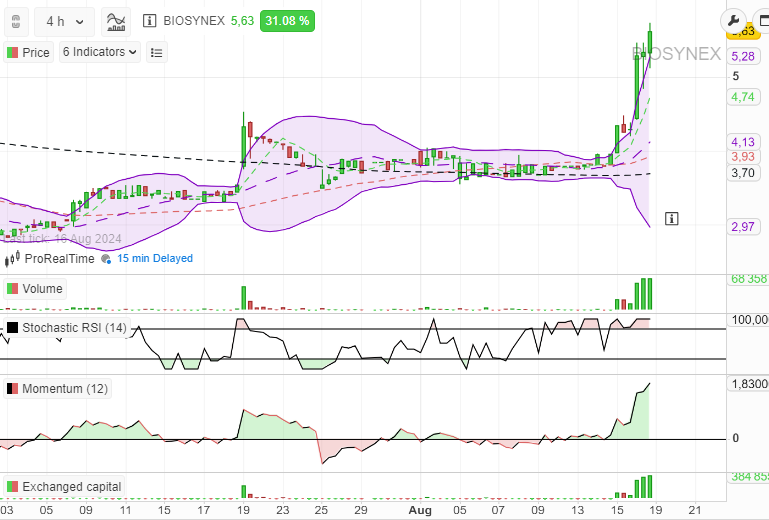
Task: Open the Volume indicator label
Action: [x=35, y=288]
